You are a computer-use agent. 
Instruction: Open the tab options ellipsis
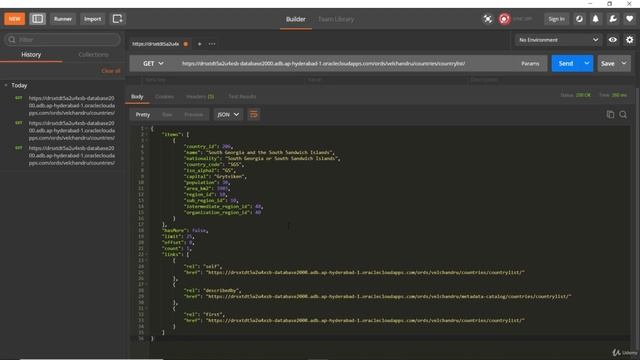tap(212, 44)
